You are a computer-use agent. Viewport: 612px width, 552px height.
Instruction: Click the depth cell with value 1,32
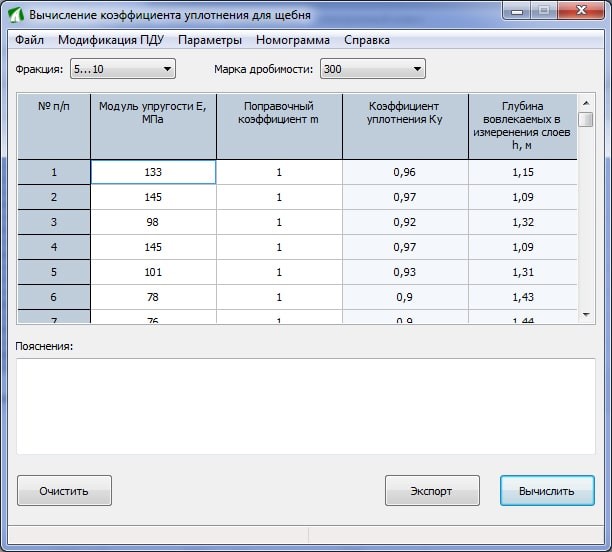[523, 222]
